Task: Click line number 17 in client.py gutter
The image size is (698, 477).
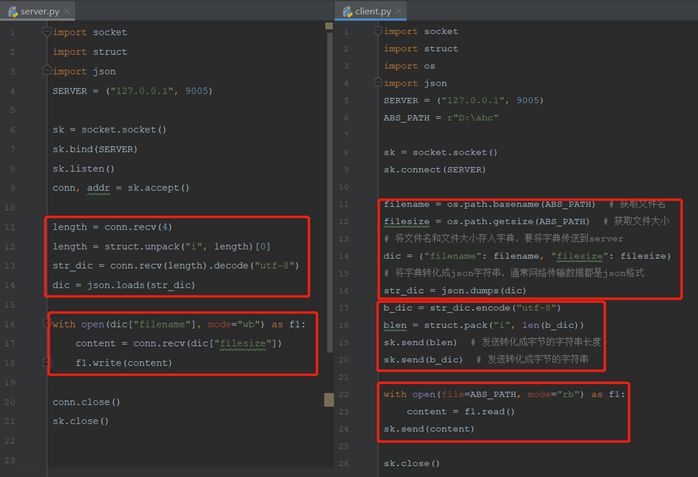Action: pos(344,308)
